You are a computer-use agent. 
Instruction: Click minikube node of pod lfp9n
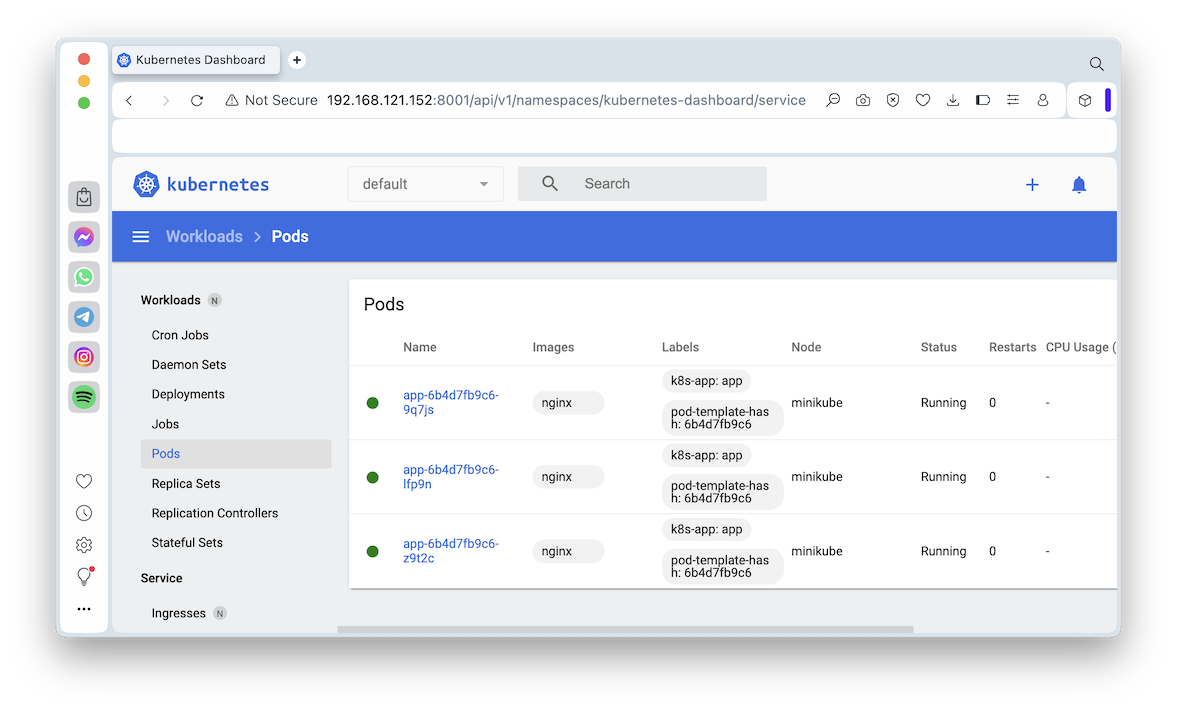click(x=817, y=477)
